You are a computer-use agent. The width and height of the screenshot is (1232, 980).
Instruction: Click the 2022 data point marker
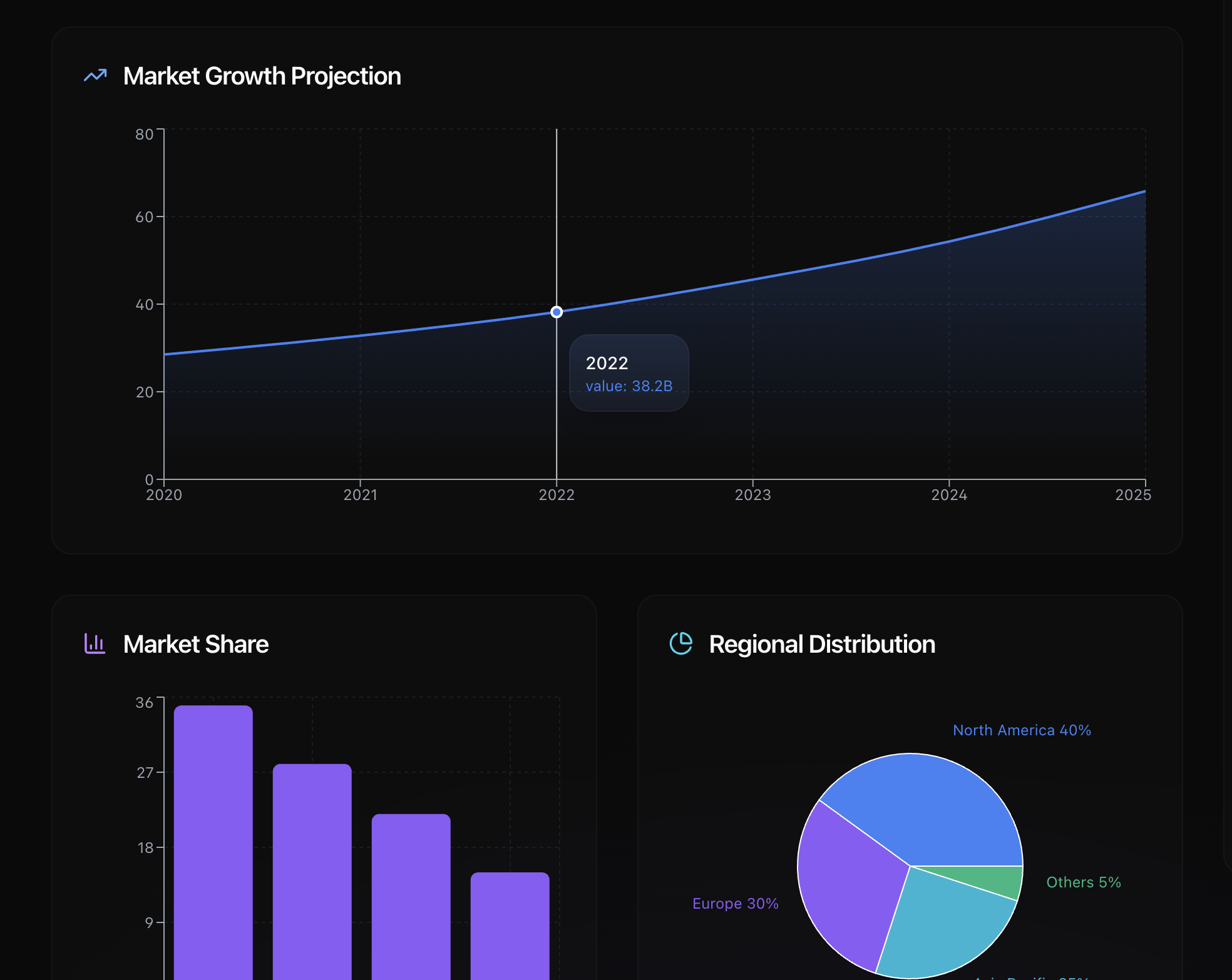557,312
